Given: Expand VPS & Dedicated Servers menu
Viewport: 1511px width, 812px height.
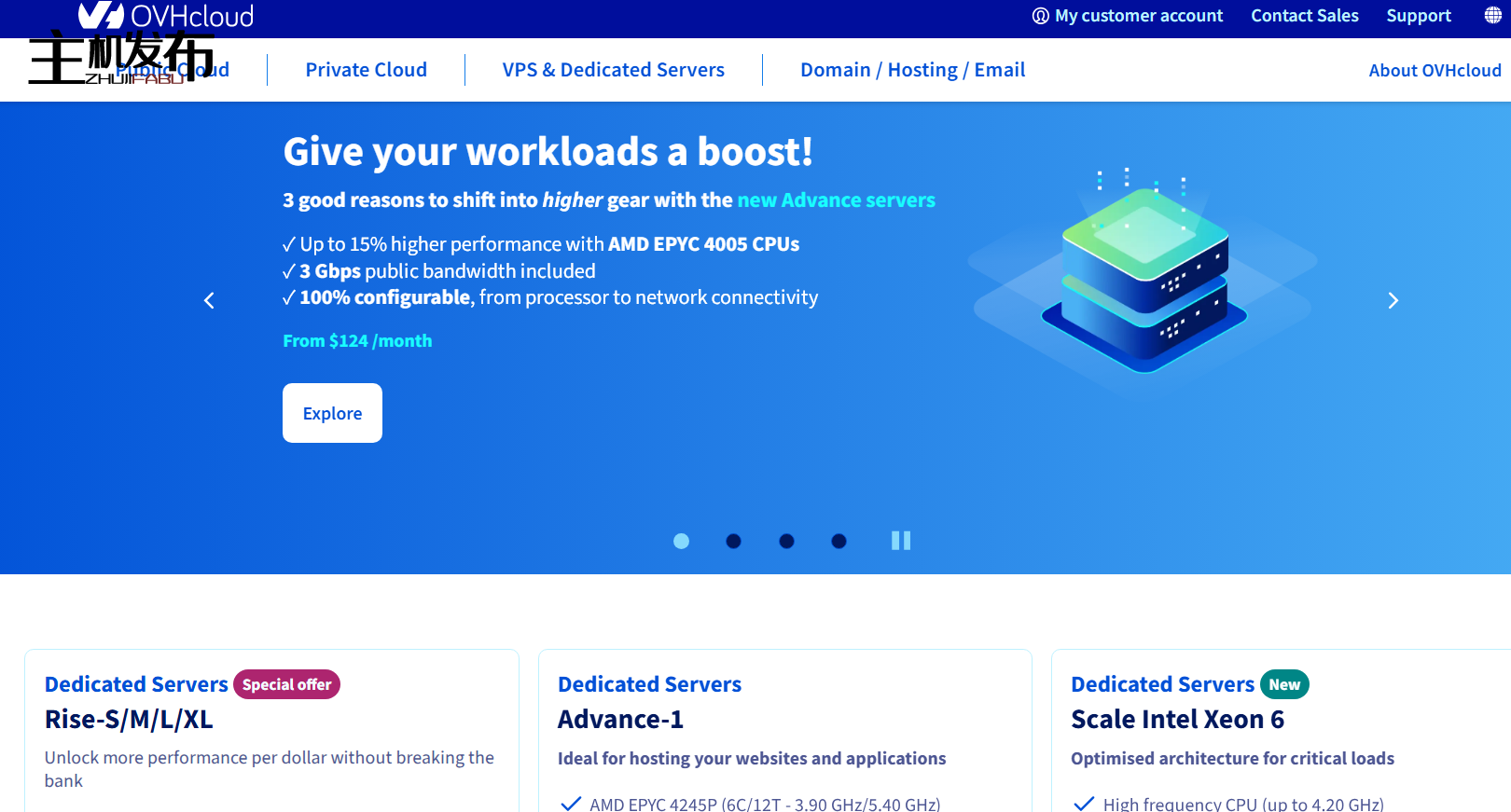Looking at the screenshot, I should coord(613,70).
